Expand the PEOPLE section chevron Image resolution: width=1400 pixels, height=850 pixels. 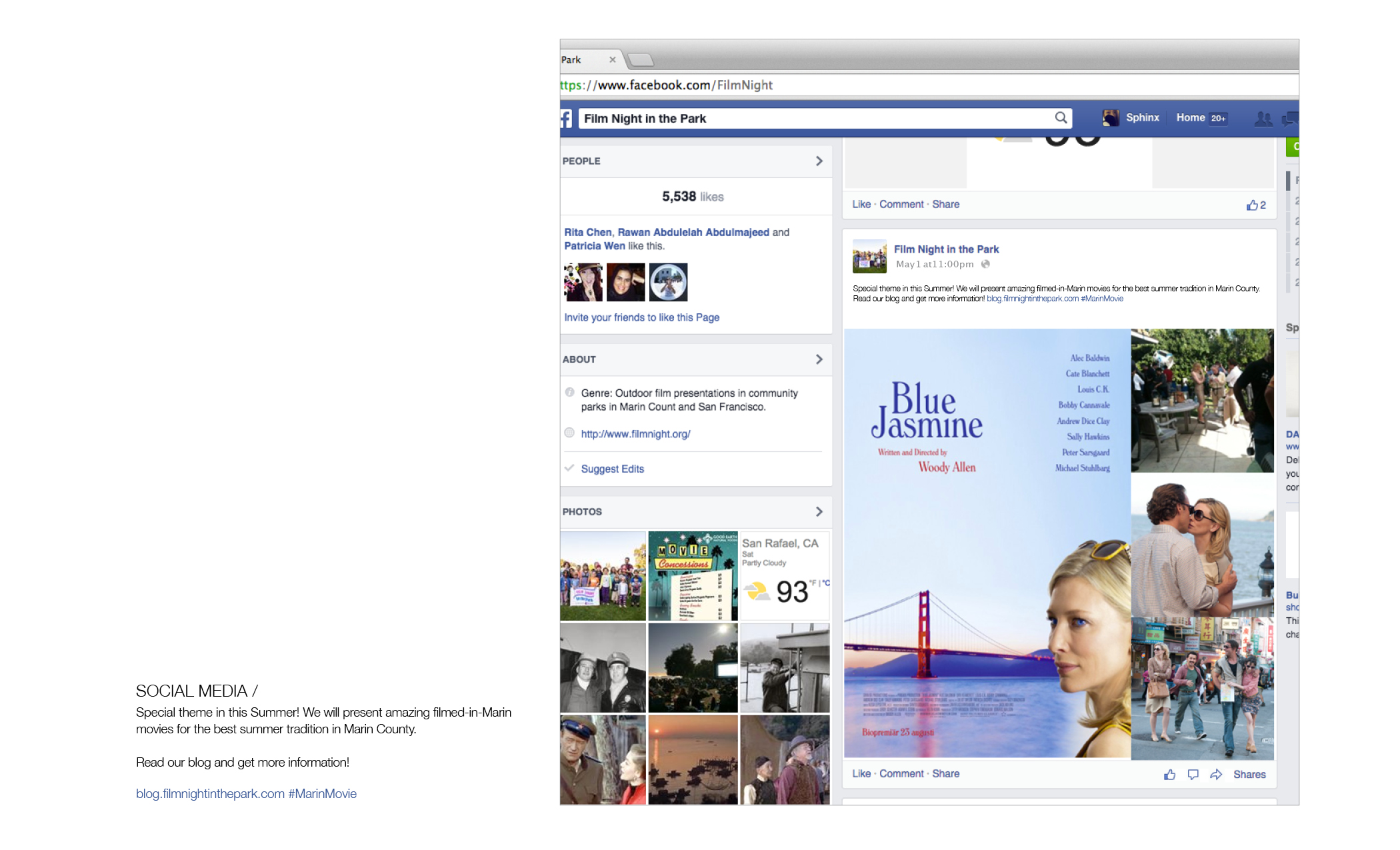click(x=819, y=161)
